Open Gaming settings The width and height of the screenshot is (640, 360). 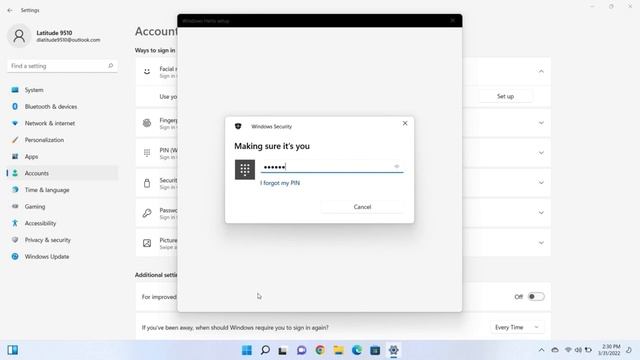[x=62, y=207]
